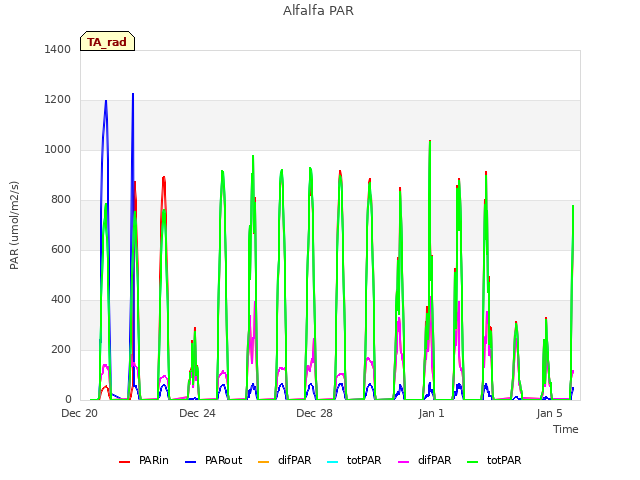Click the 1200 y-axis tick label
Viewport: 640px width, 480px height.
click(58, 100)
